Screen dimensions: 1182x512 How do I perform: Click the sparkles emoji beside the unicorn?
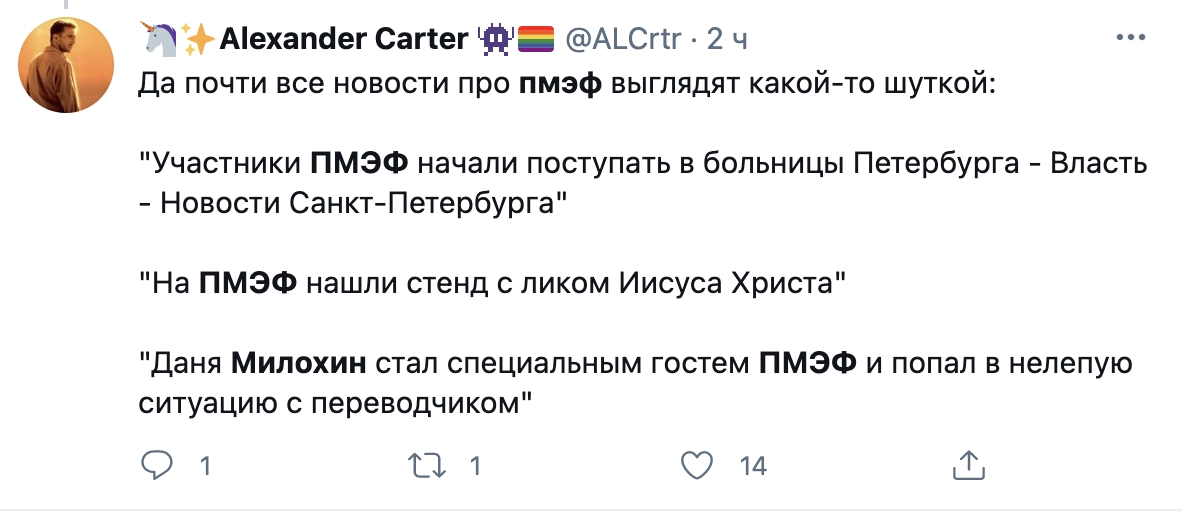pos(200,39)
